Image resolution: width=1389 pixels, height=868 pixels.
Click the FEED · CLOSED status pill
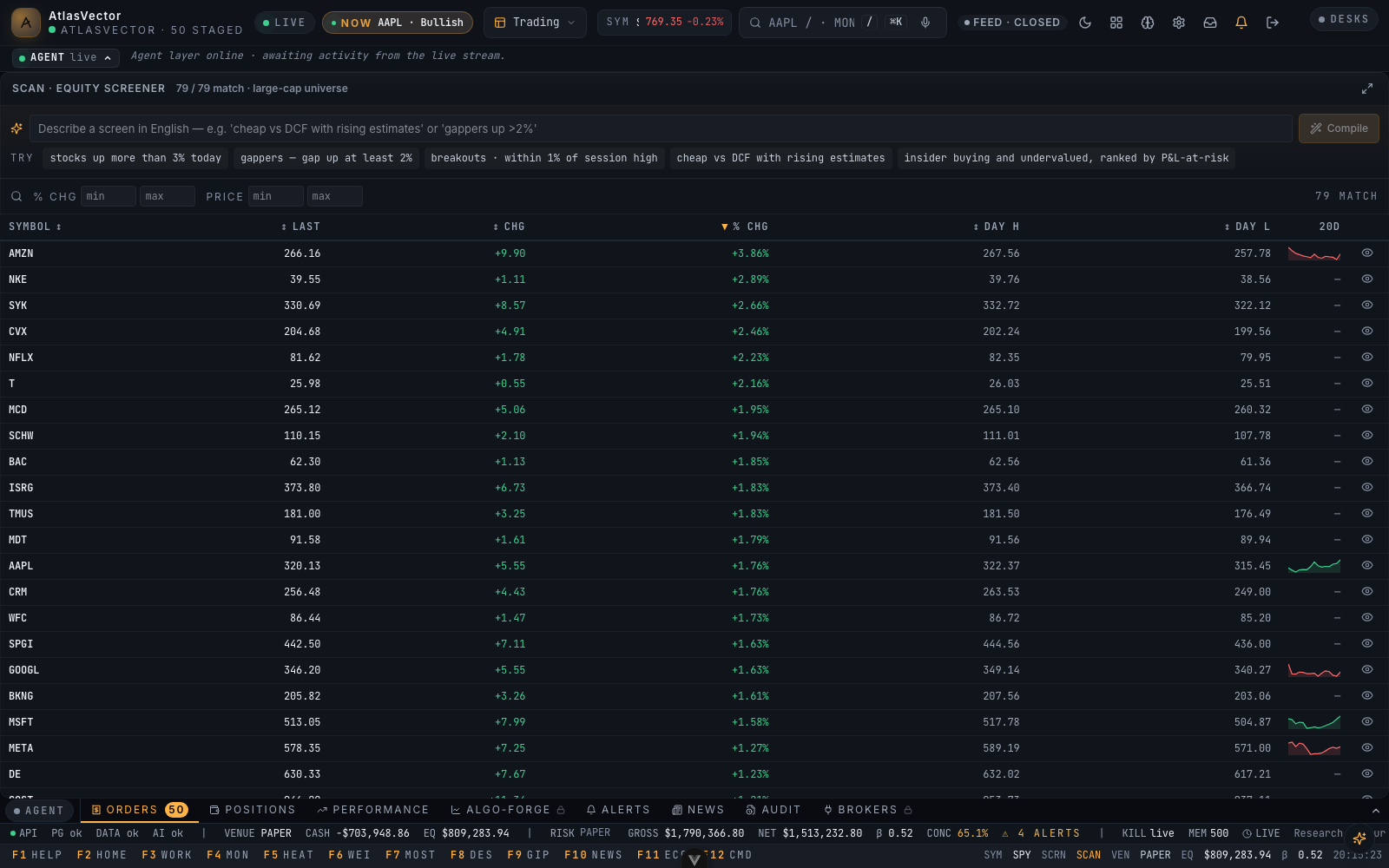(x=1012, y=23)
